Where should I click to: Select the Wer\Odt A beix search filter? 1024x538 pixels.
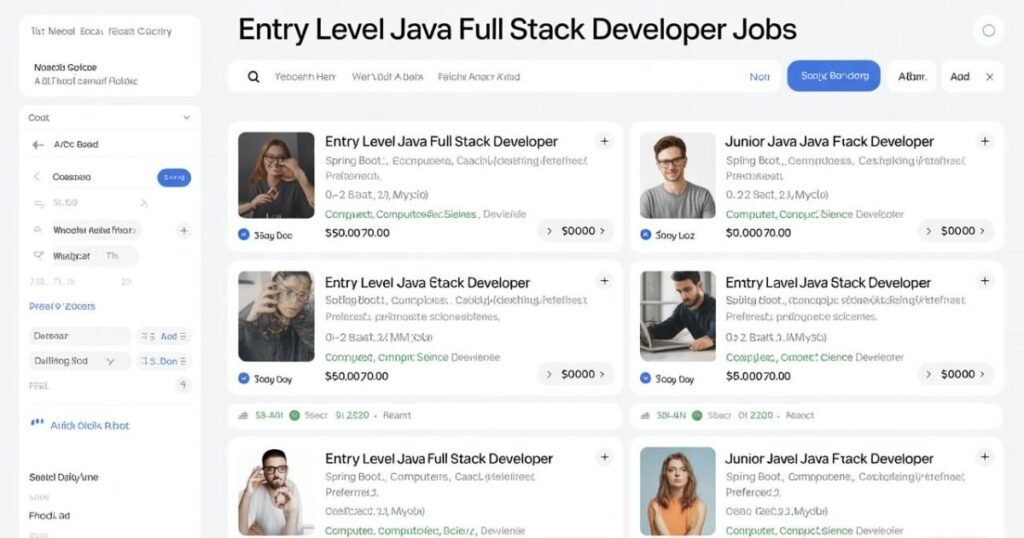[387, 77]
